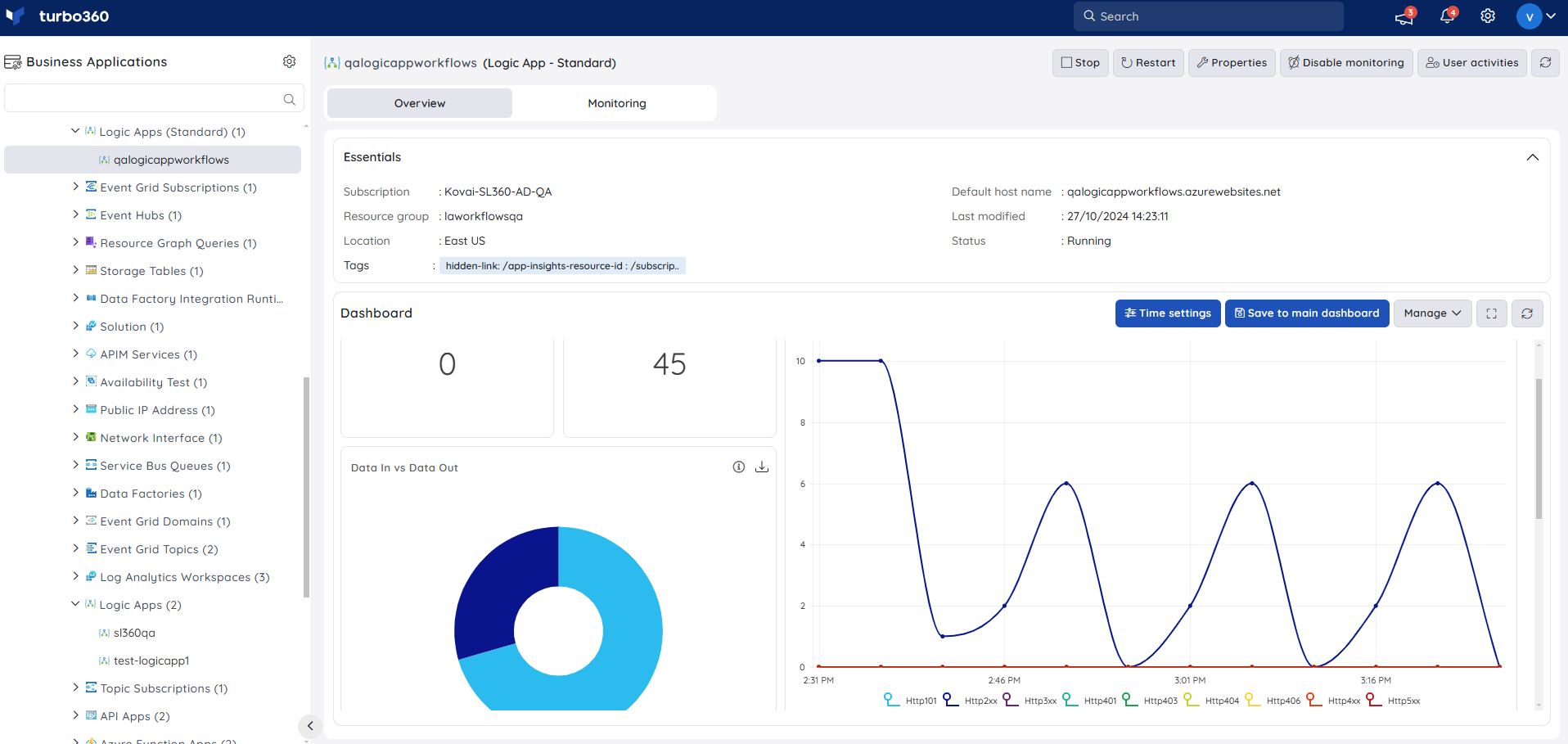1568x744 pixels.
Task: Expand Storage Tables node
Action: click(75, 270)
